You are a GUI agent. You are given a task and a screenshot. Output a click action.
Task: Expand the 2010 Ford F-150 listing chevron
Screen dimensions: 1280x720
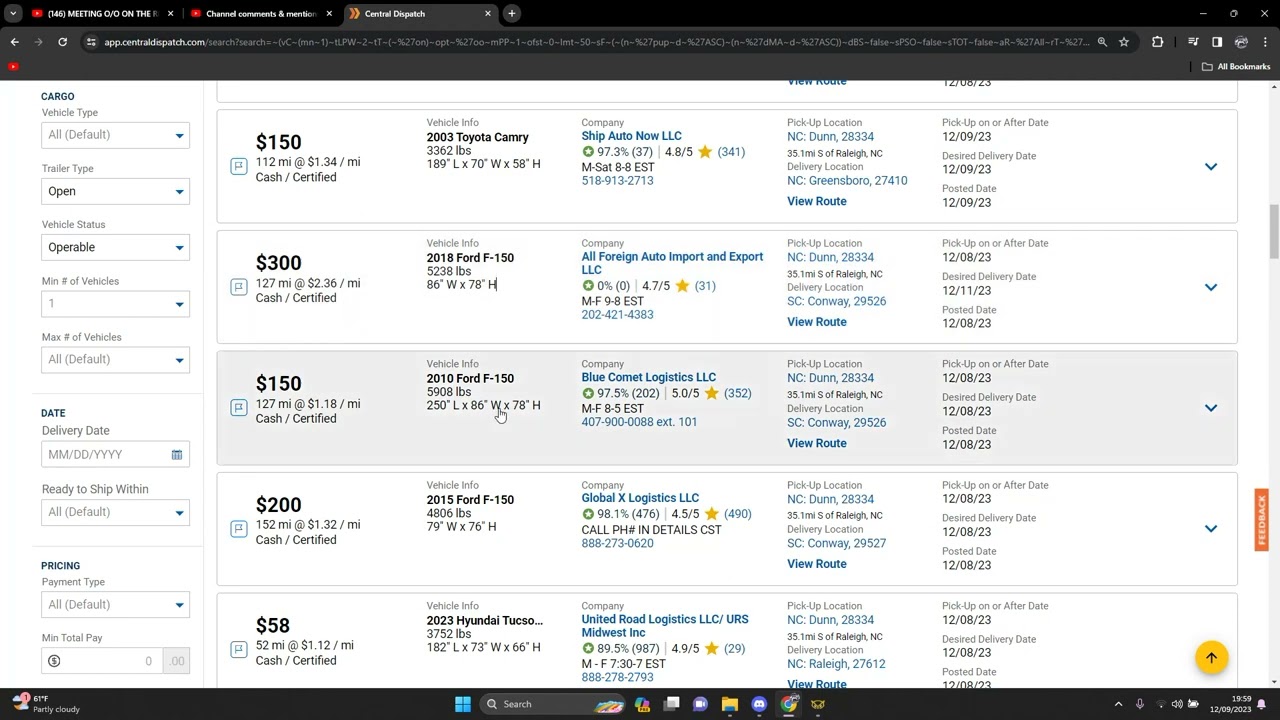tap(1211, 408)
